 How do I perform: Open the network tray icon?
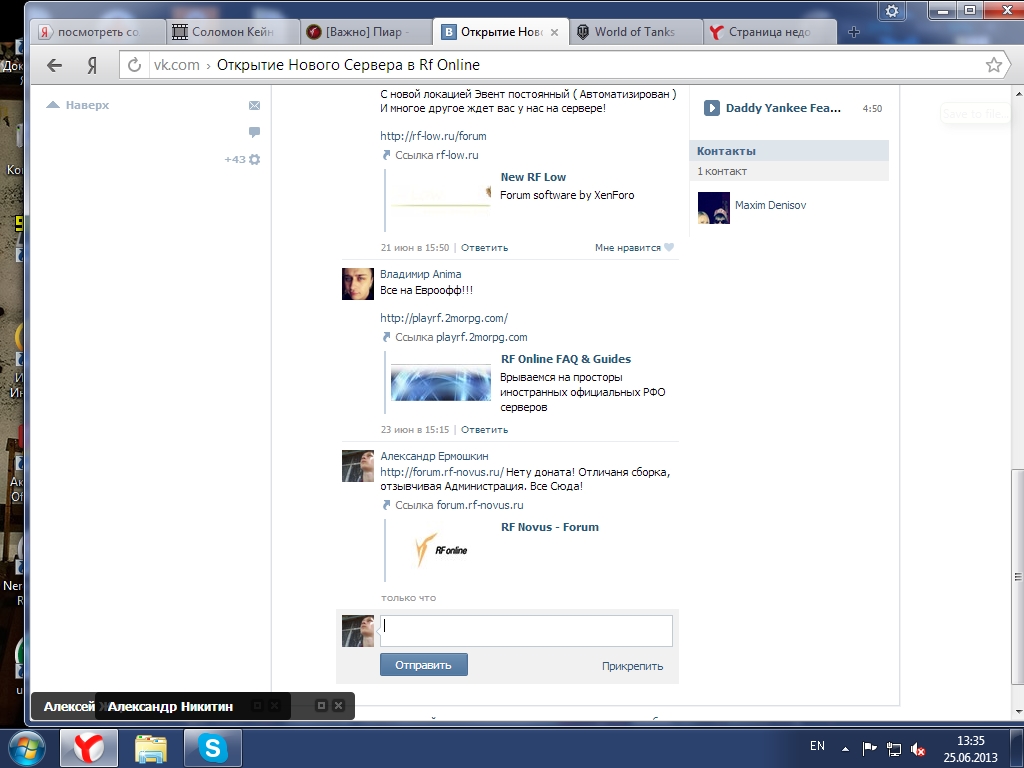(893, 748)
